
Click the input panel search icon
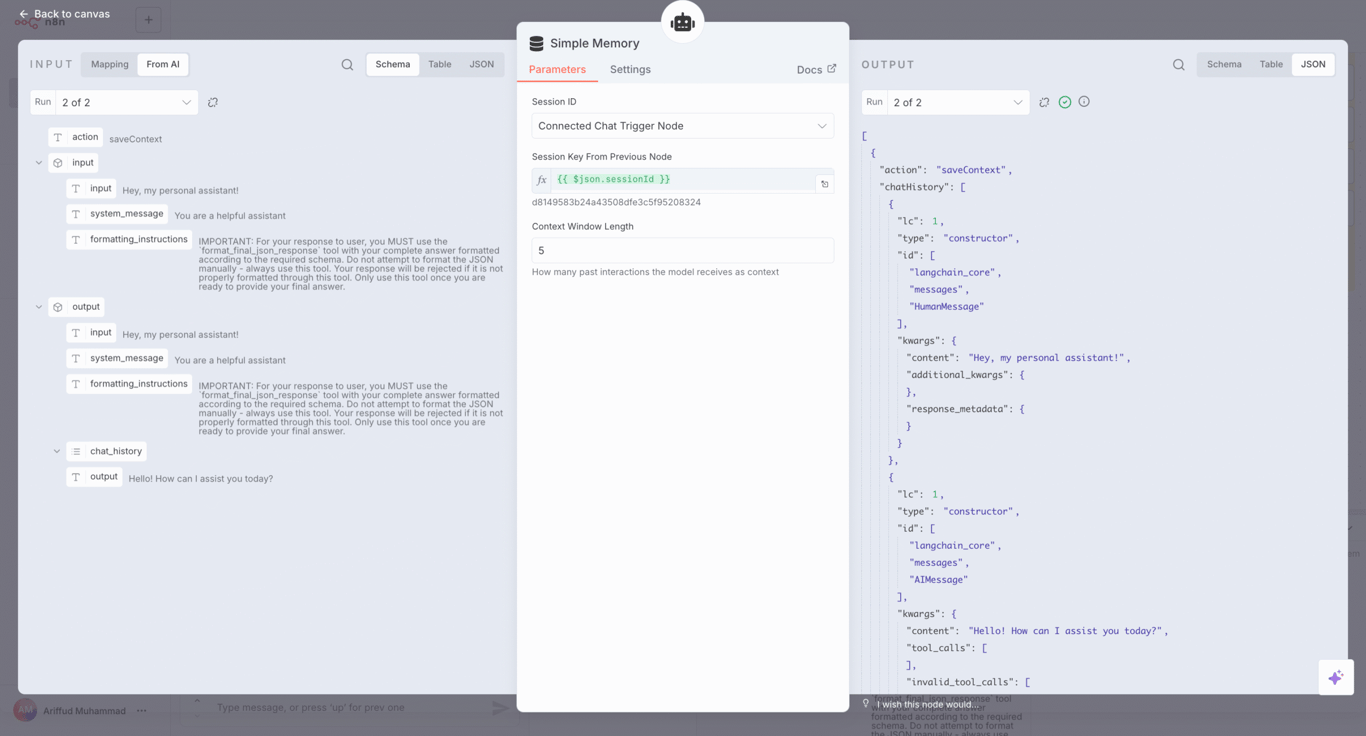[347, 65]
